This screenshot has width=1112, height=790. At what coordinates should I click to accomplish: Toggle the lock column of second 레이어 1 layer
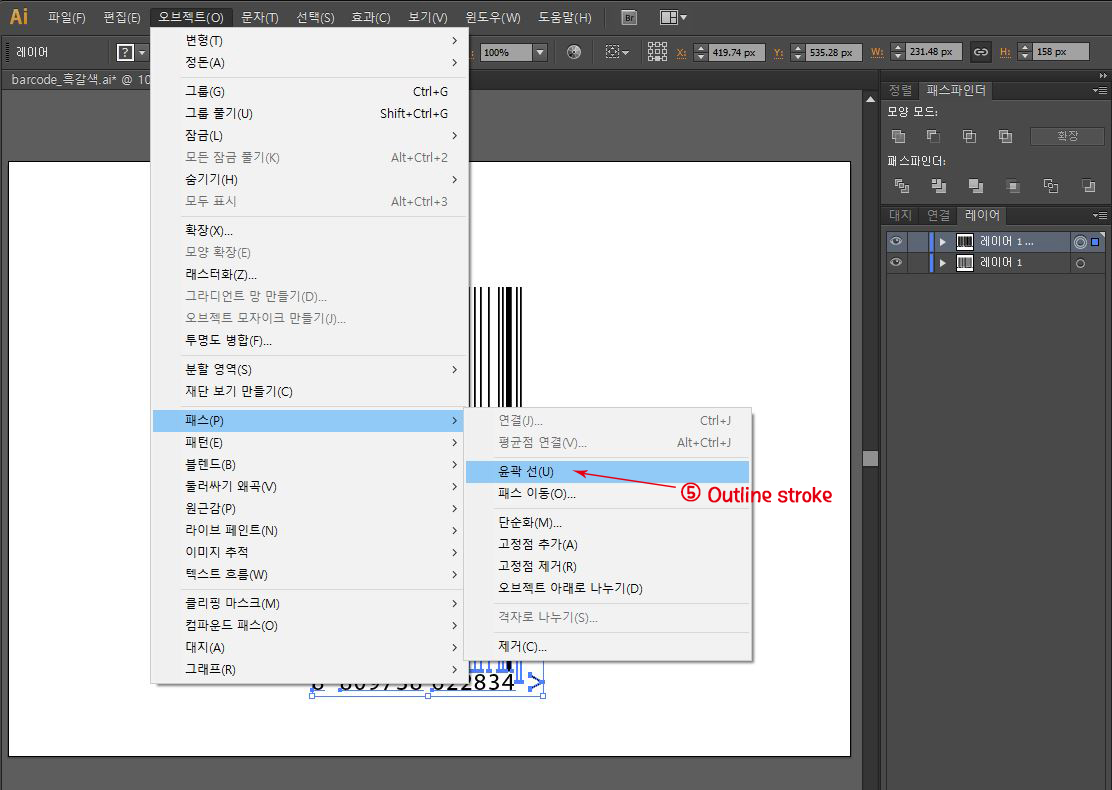pyautogui.click(x=918, y=262)
